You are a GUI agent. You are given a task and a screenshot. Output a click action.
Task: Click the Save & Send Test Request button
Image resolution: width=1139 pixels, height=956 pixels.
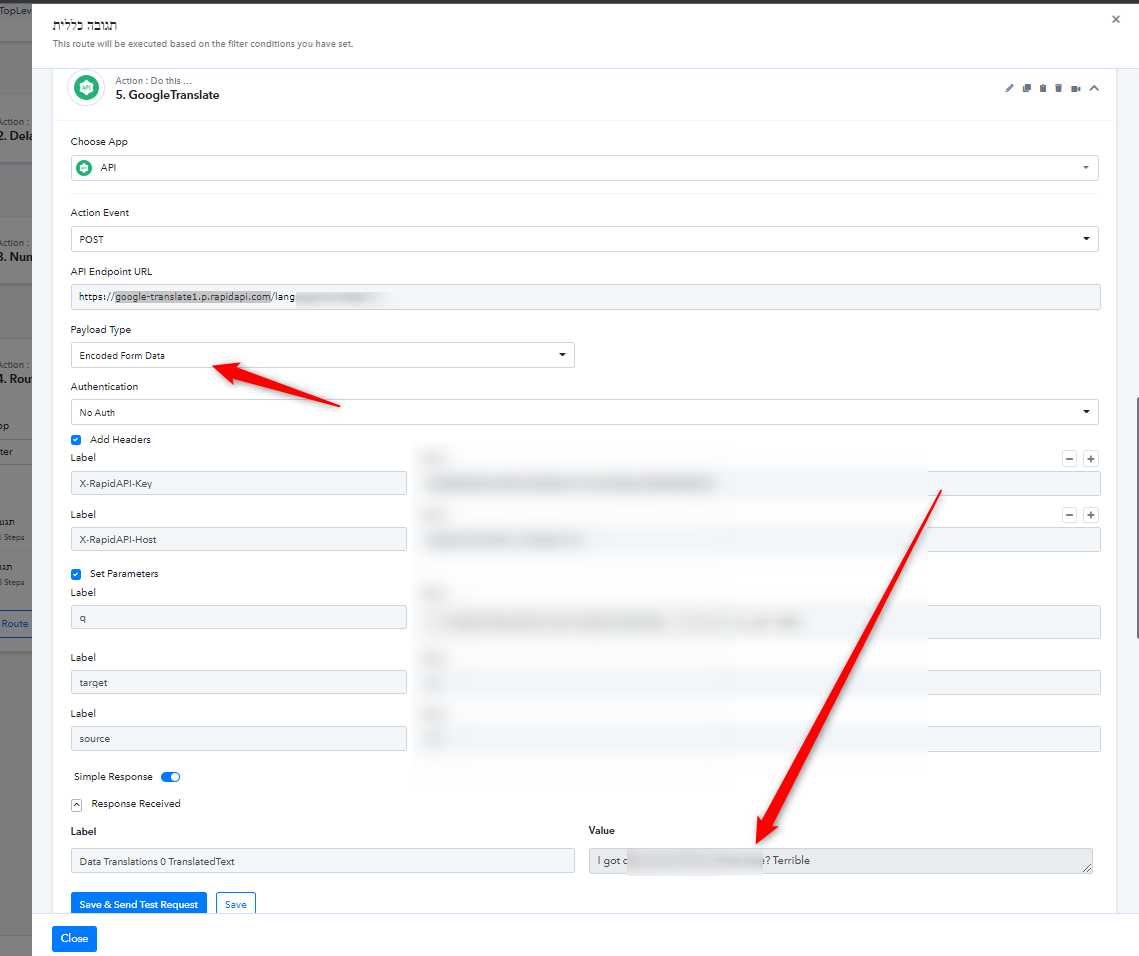139,904
